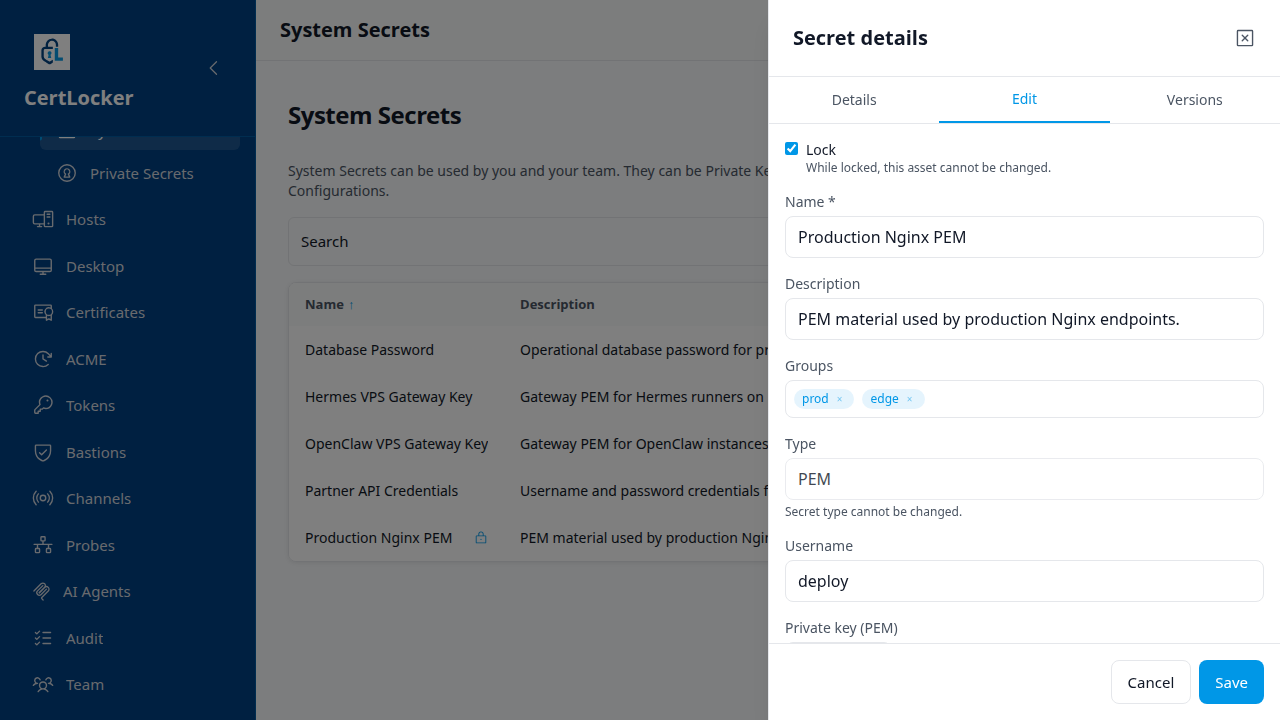Screen dimensions: 1280x720
Task: Click lock icon beside Production Nginx PEM
Action: (x=481, y=538)
